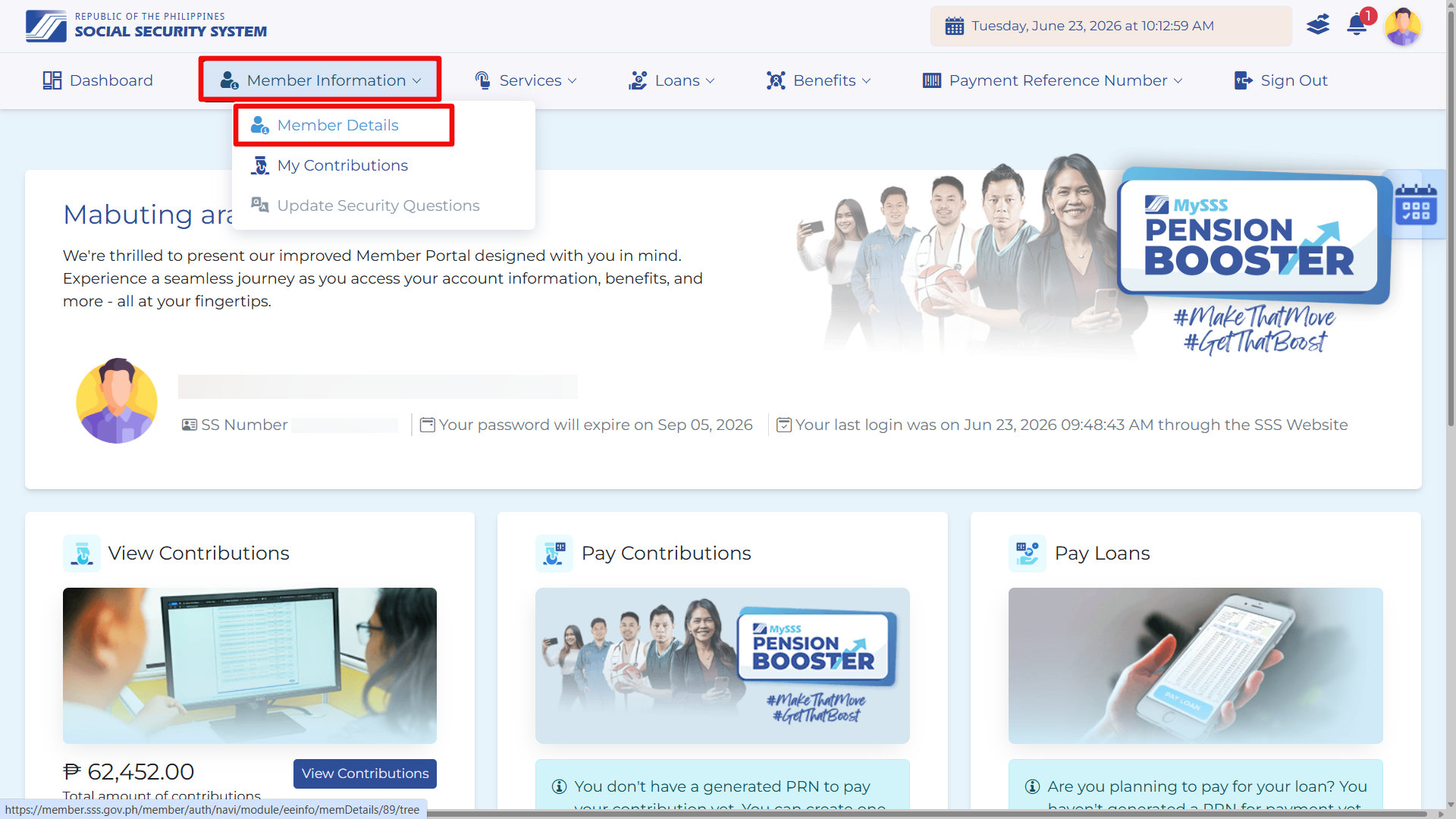Expand the Services dropdown chevron
The image size is (1456, 819).
point(573,81)
